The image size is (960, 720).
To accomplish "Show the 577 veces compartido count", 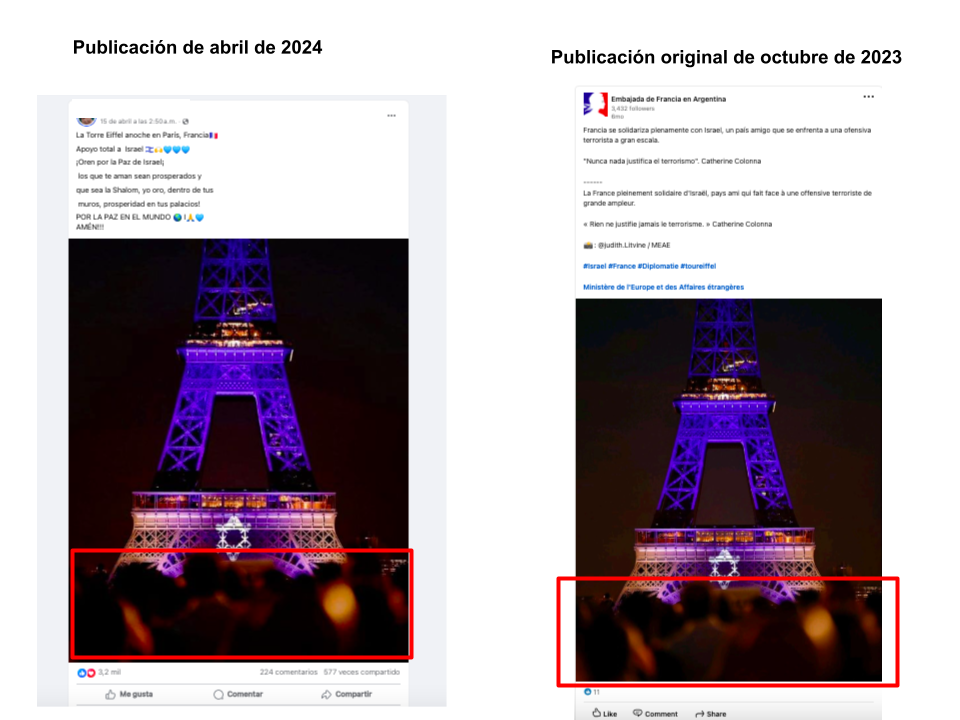I will tap(361, 672).
